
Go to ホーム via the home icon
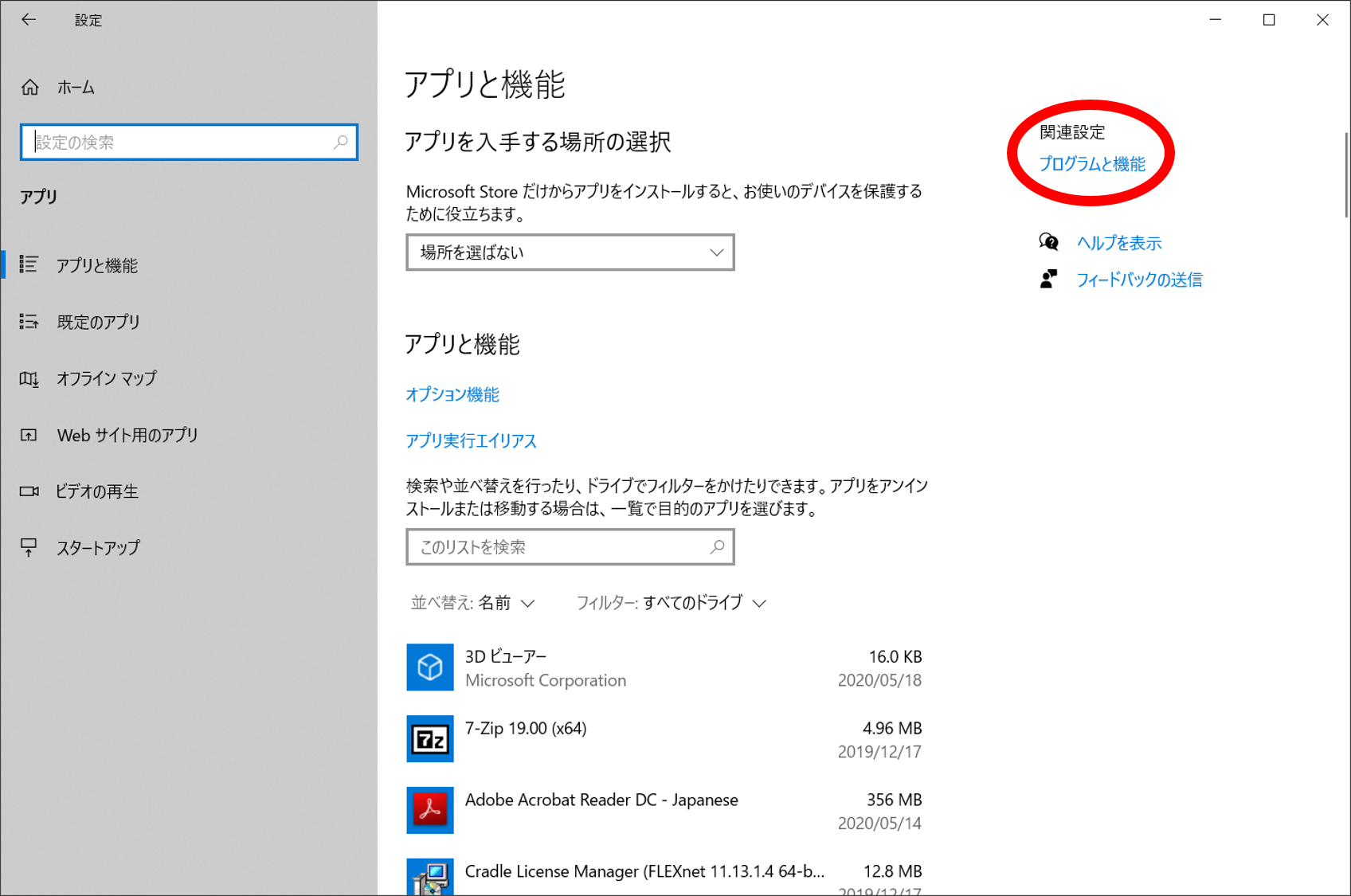click(x=30, y=87)
